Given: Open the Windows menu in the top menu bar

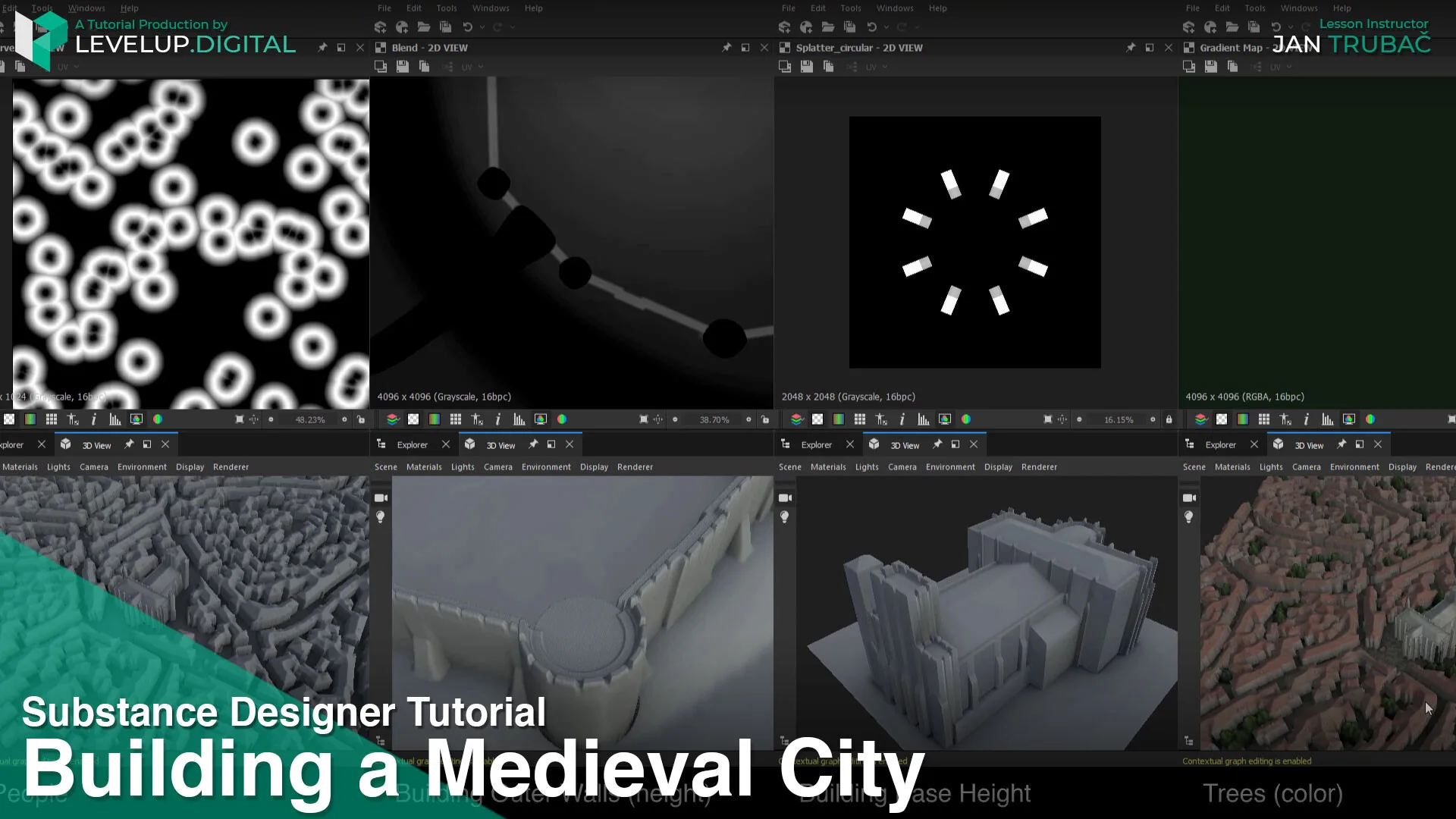Looking at the screenshot, I should (x=86, y=8).
